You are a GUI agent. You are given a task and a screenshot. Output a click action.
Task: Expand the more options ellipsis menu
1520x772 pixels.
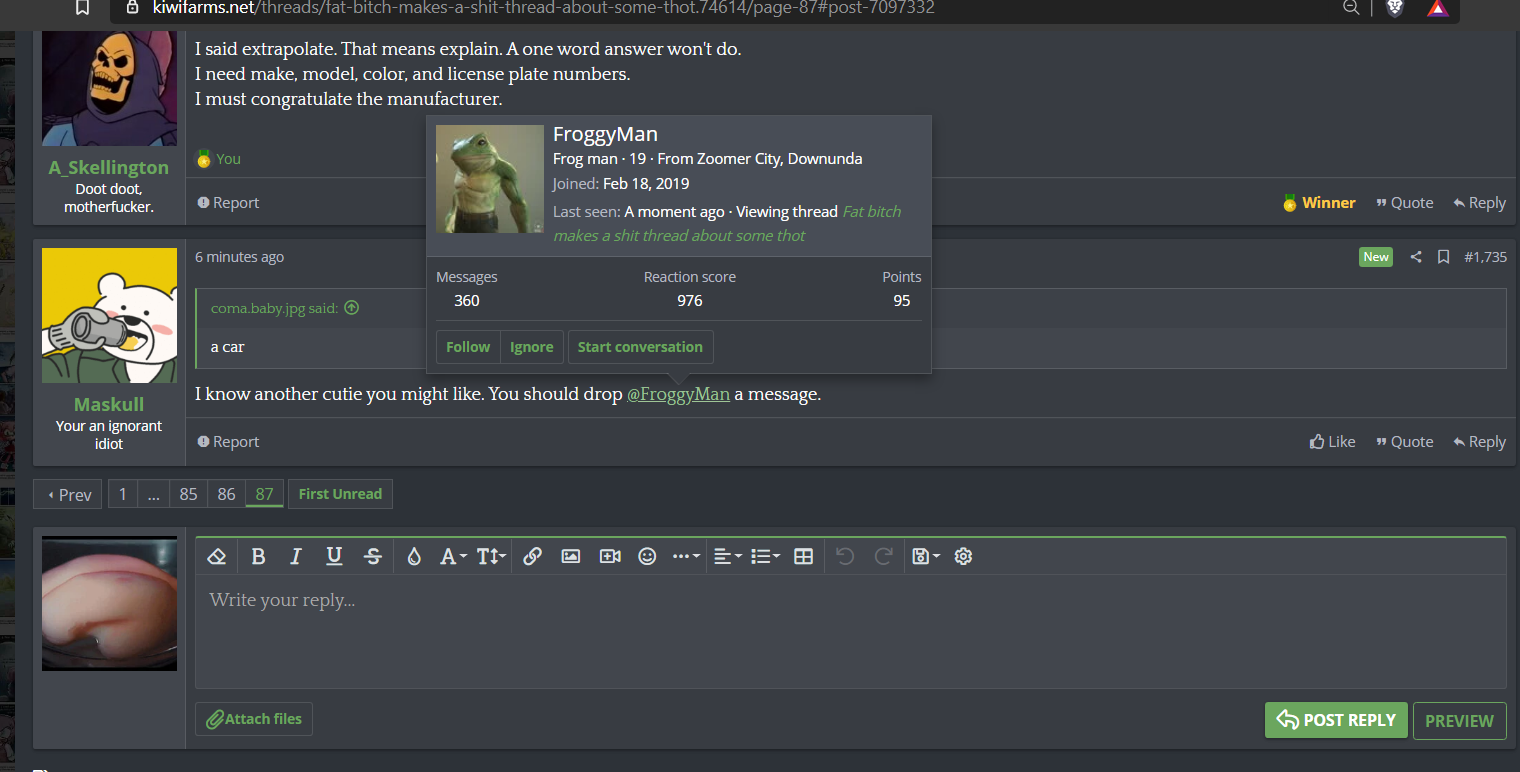[x=686, y=556]
